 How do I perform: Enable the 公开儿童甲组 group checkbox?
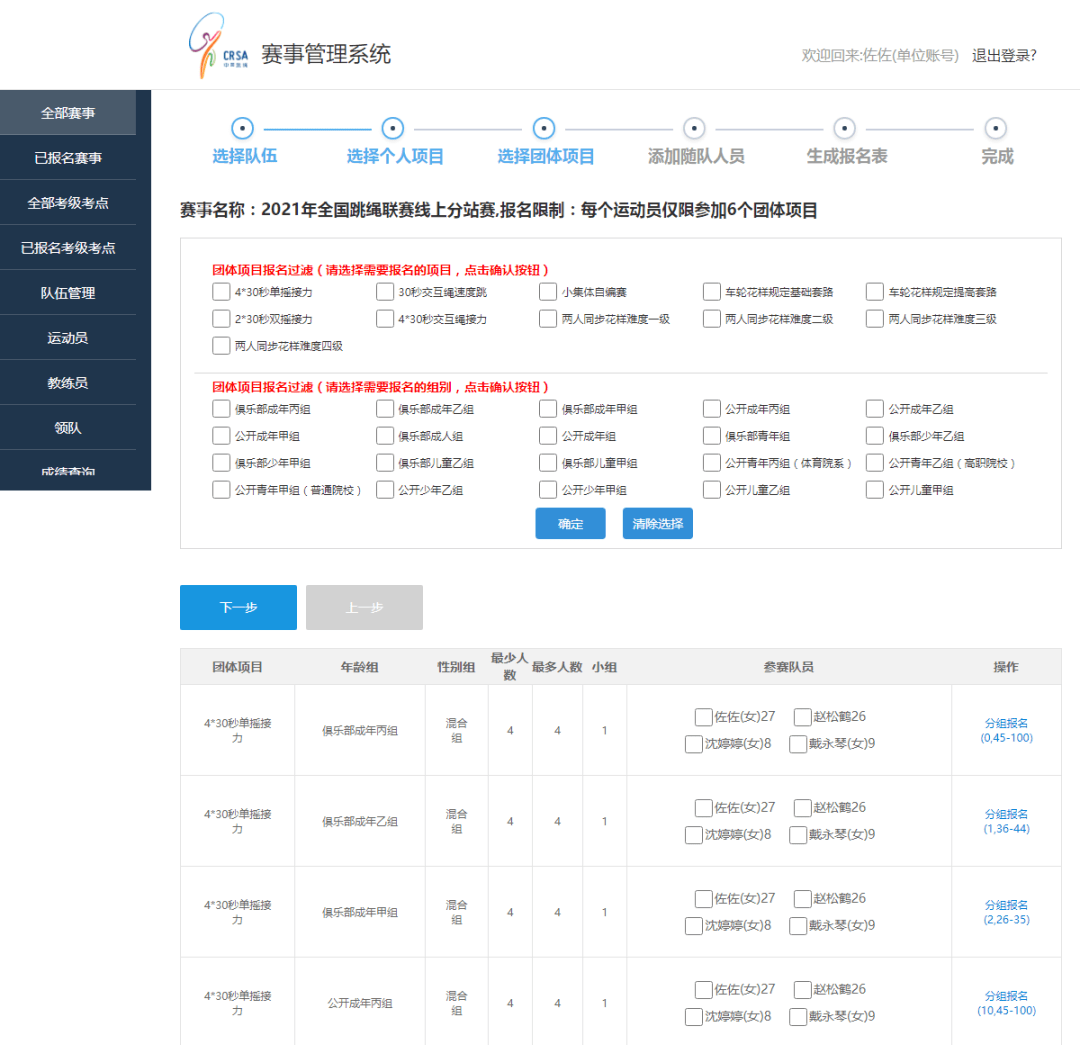click(875, 490)
